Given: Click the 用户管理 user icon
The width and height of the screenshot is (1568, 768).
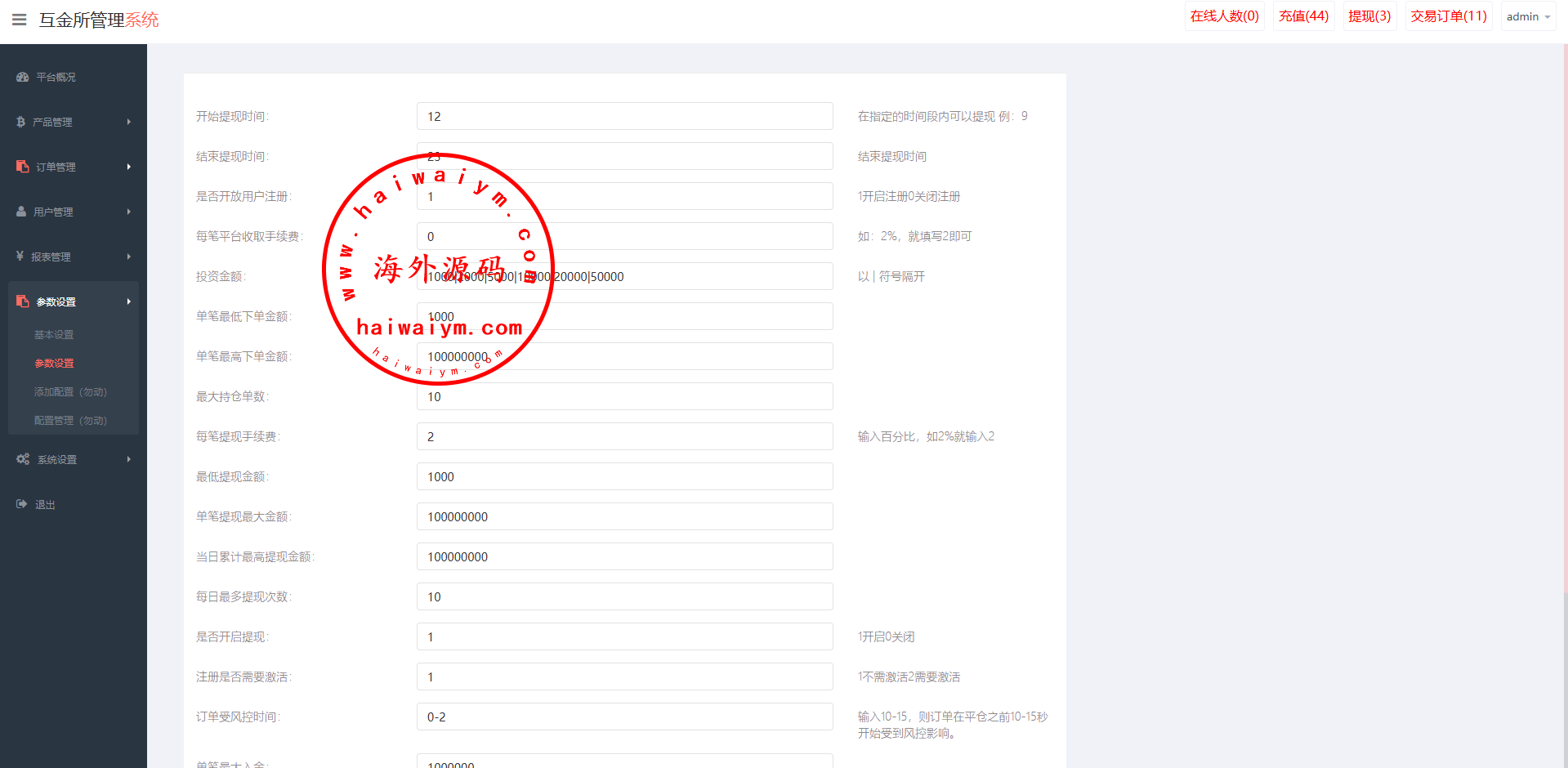Looking at the screenshot, I should tap(21, 212).
